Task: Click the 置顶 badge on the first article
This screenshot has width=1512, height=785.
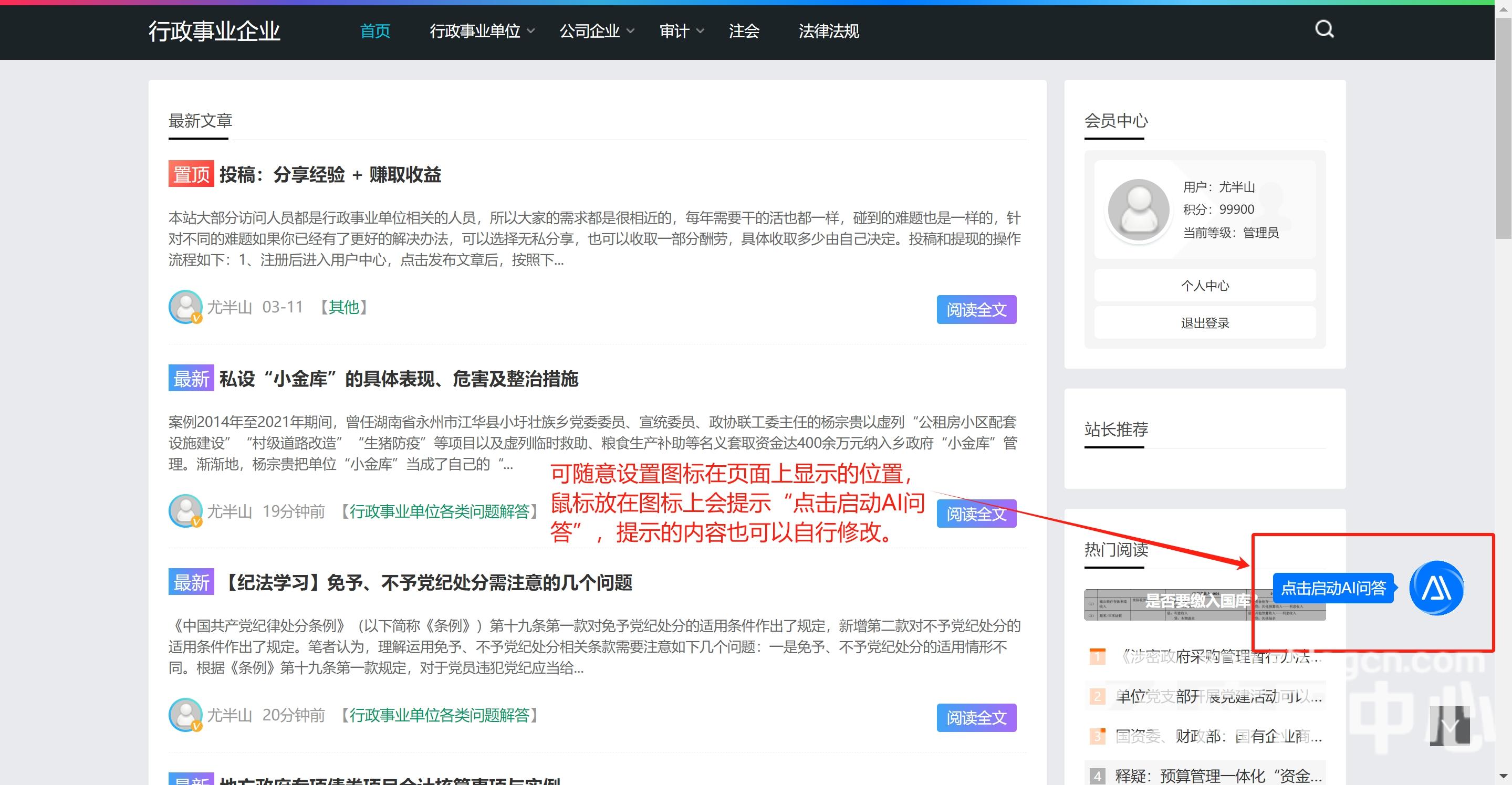Action: pyautogui.click(x=191, y=174)
